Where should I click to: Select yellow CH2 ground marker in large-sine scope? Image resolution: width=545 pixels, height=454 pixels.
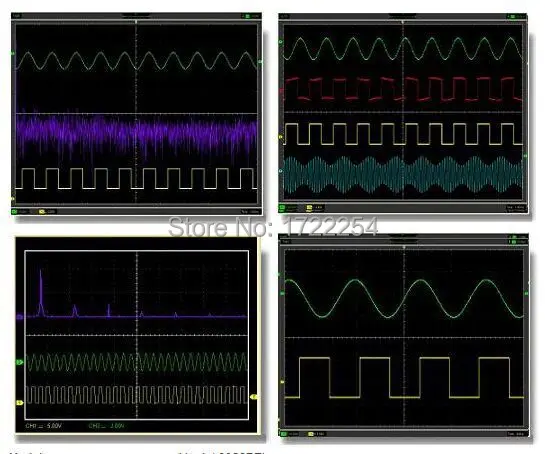point(282,382)
